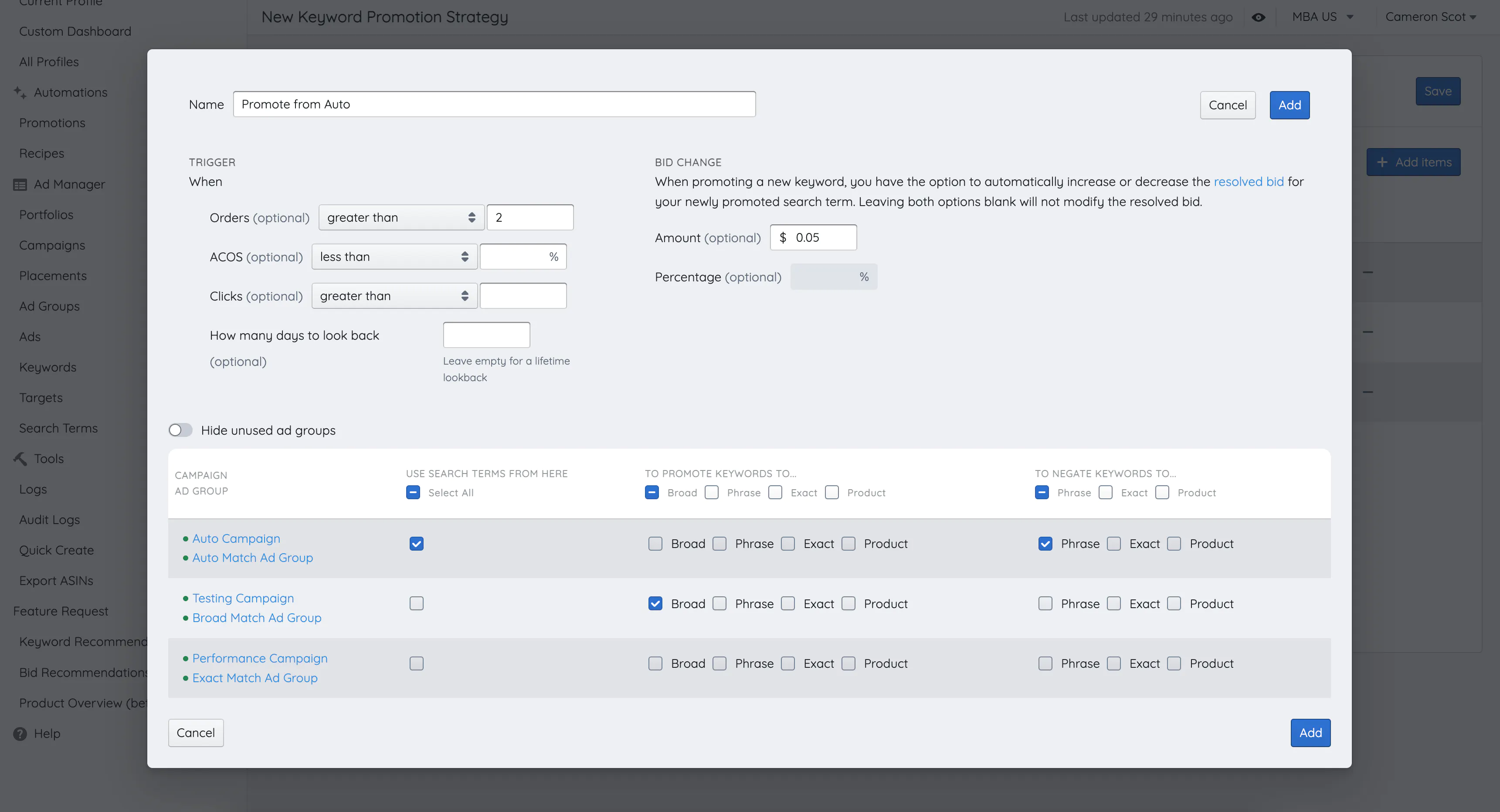Check Auto Campaign promote Exact checkbox
The image size is (1500, 812).
[788, 544]
